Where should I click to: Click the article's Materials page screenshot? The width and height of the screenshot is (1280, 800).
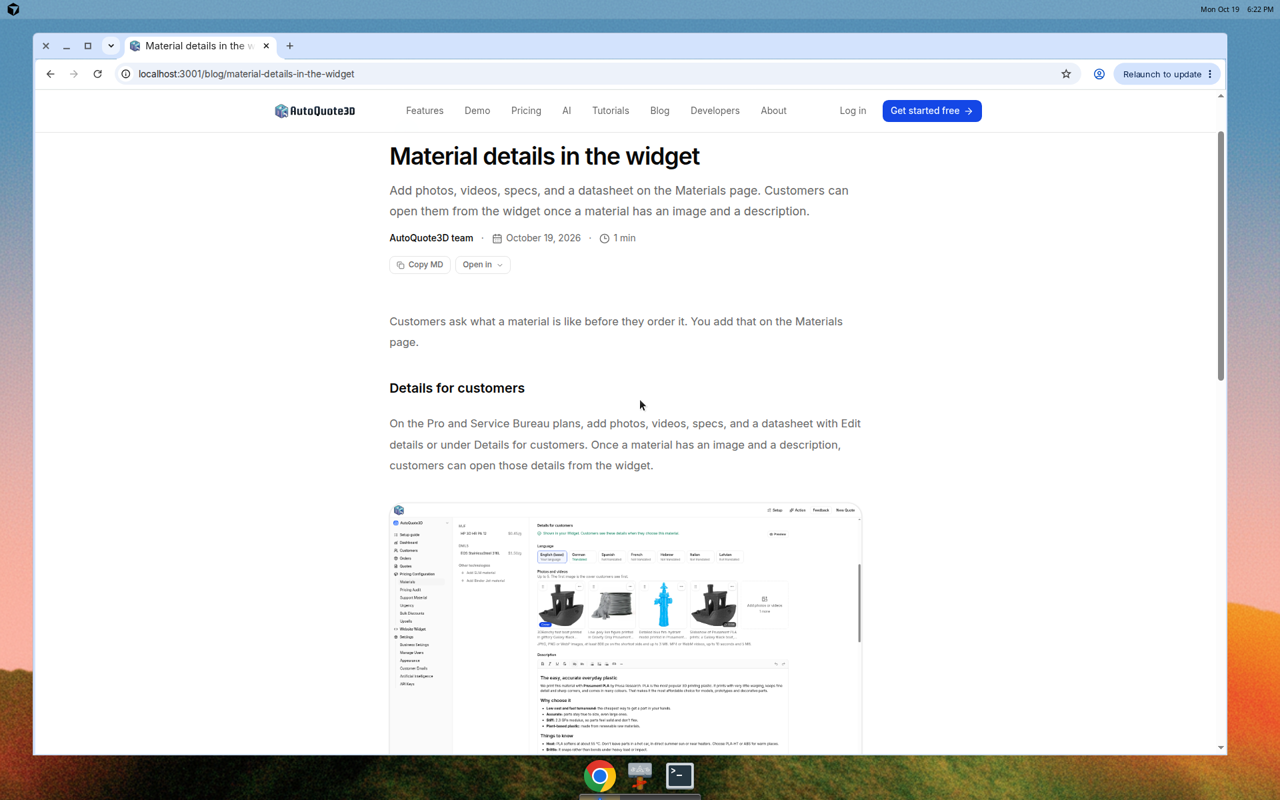[625, 628]
